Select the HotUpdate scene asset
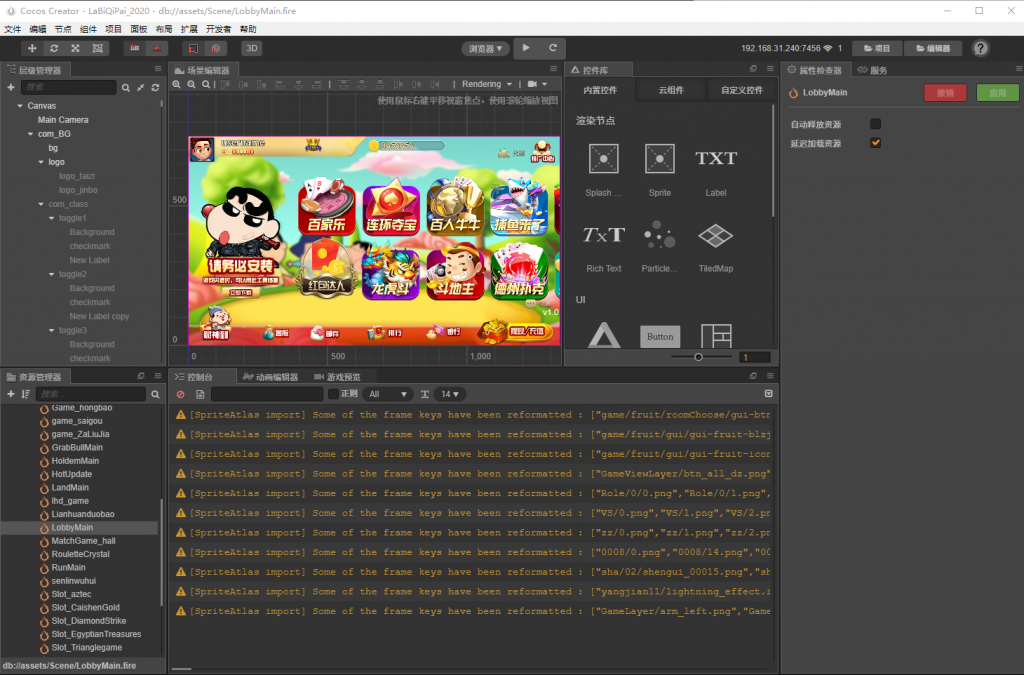 click(72, 475)
